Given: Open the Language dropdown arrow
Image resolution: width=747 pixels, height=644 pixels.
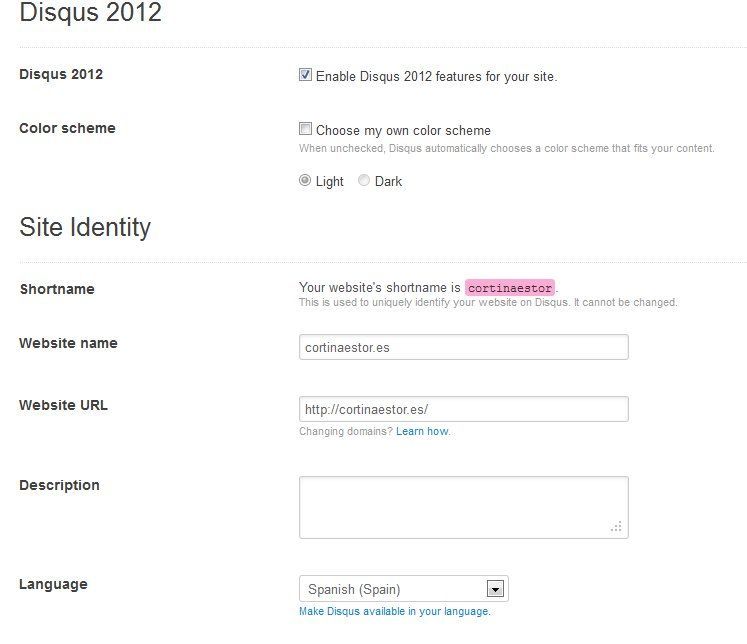Looking at the screenshot, I should [x=495, y=589].
